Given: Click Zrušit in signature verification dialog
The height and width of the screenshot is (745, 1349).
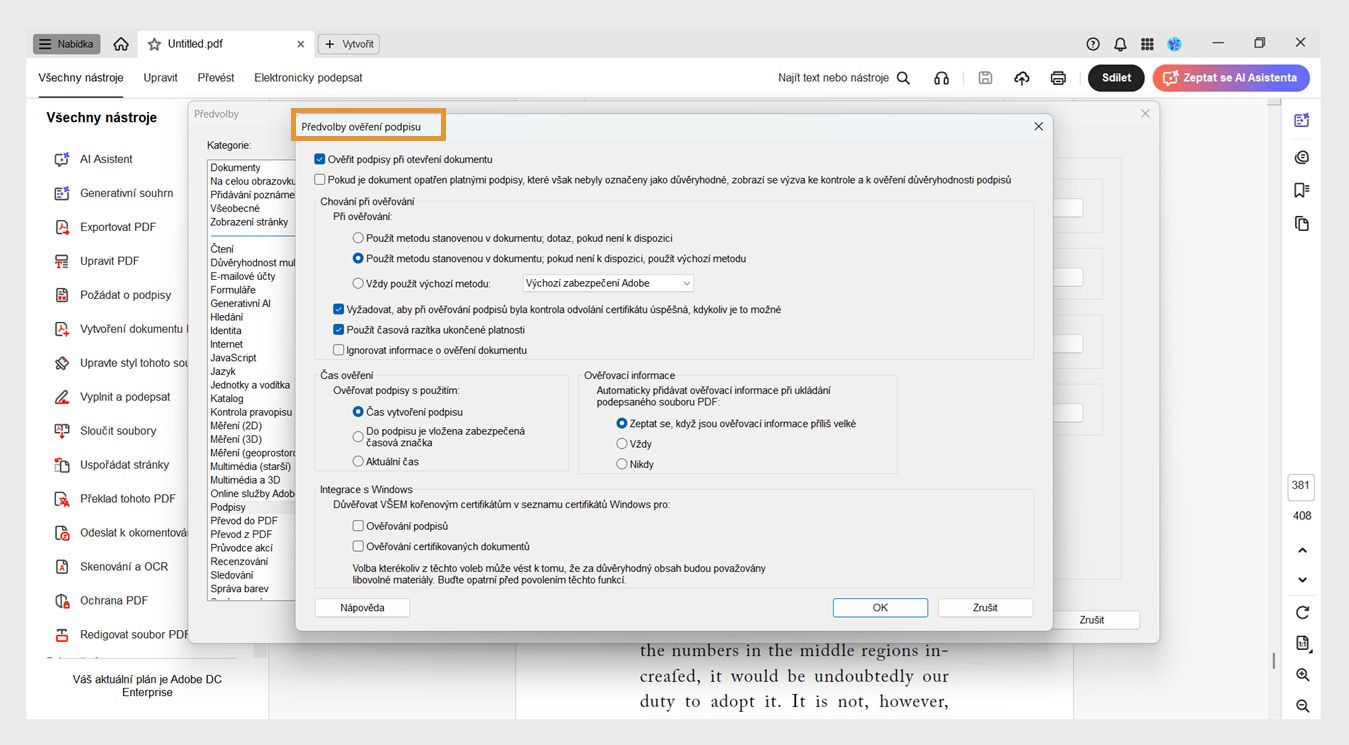Looking at the screenshot, I should click(985, 607).
